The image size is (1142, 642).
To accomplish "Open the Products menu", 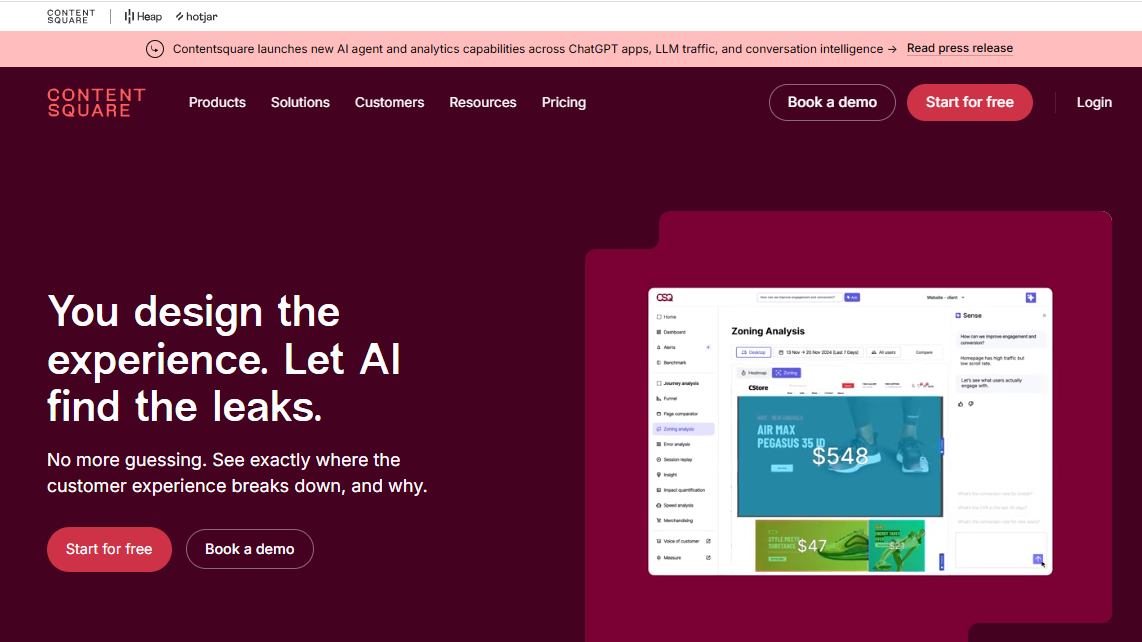I will click(217, 103).
